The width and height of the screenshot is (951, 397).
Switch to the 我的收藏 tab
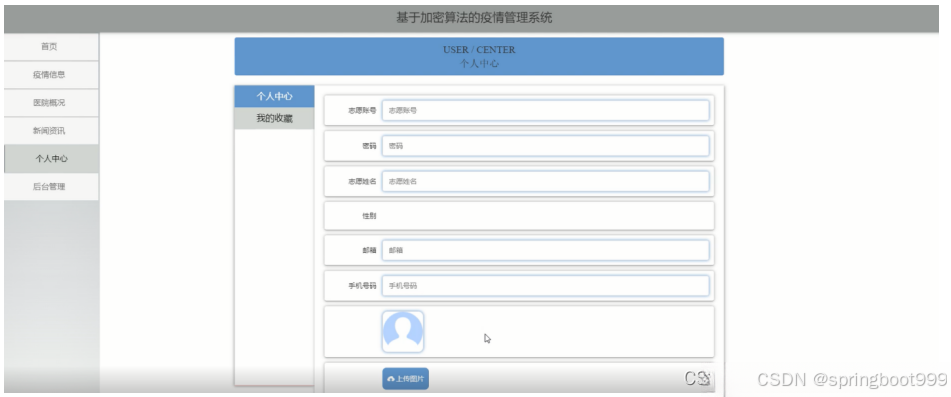click(274, 118)
